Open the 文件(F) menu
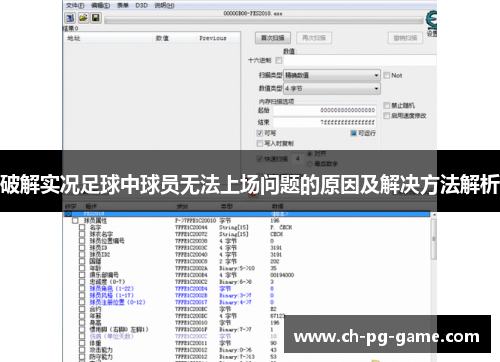The height and width of the screenshot is (362, 500). coord(75,5)
